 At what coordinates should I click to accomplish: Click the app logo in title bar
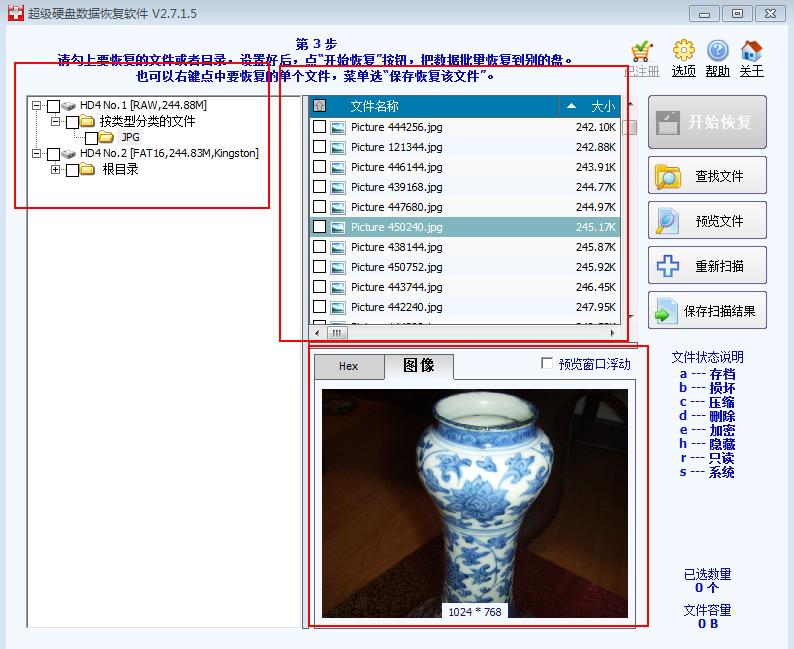coord(16,13)
